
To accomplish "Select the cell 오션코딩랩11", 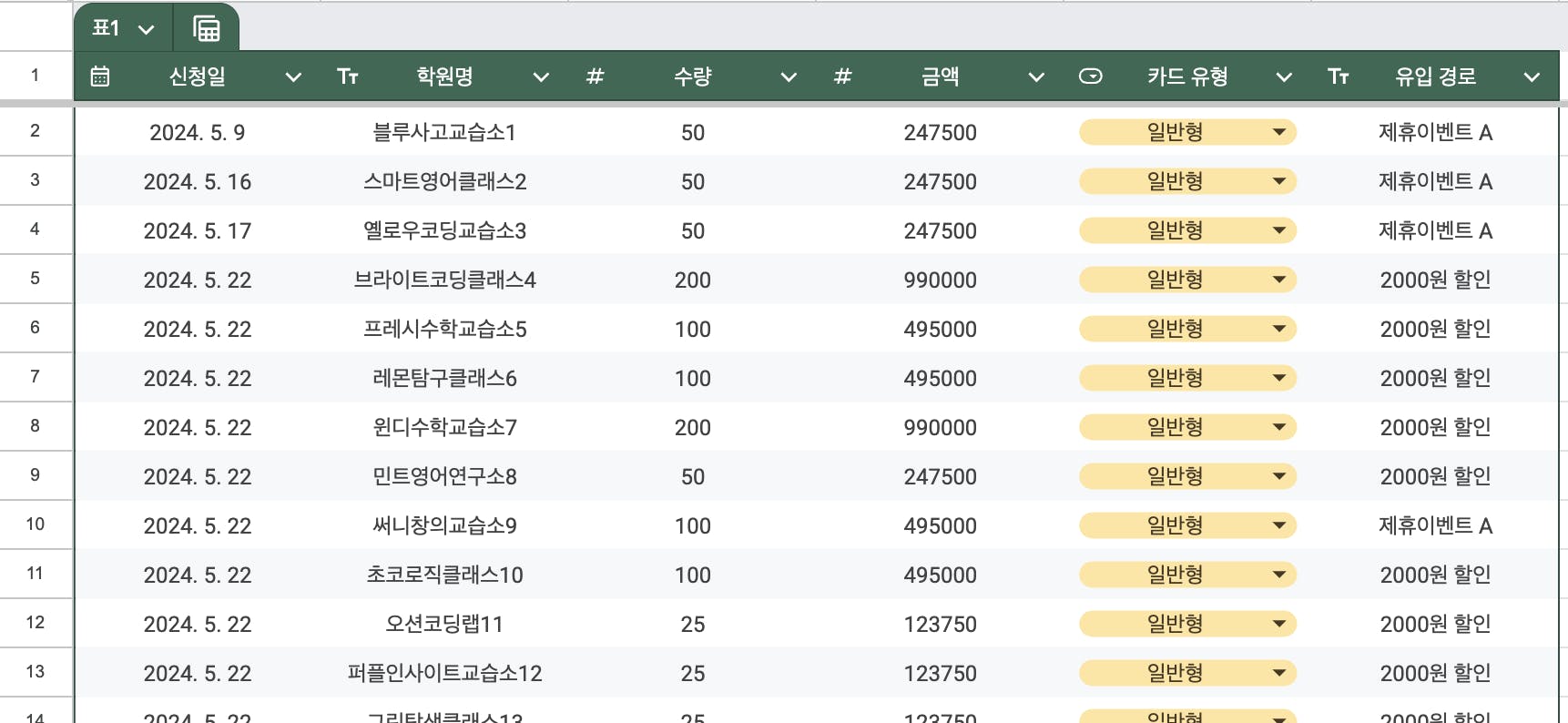I will click(444, 625).
